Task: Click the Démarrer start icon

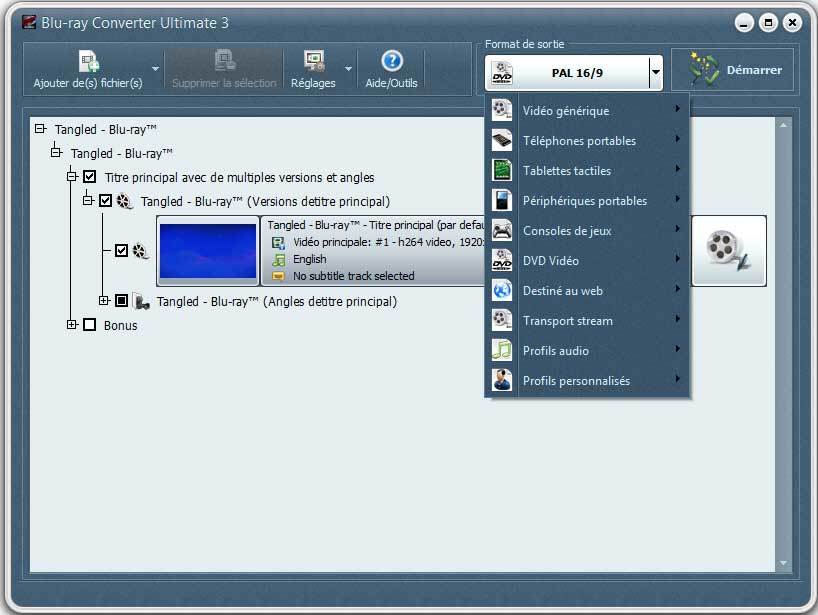Action: point(704,69)
